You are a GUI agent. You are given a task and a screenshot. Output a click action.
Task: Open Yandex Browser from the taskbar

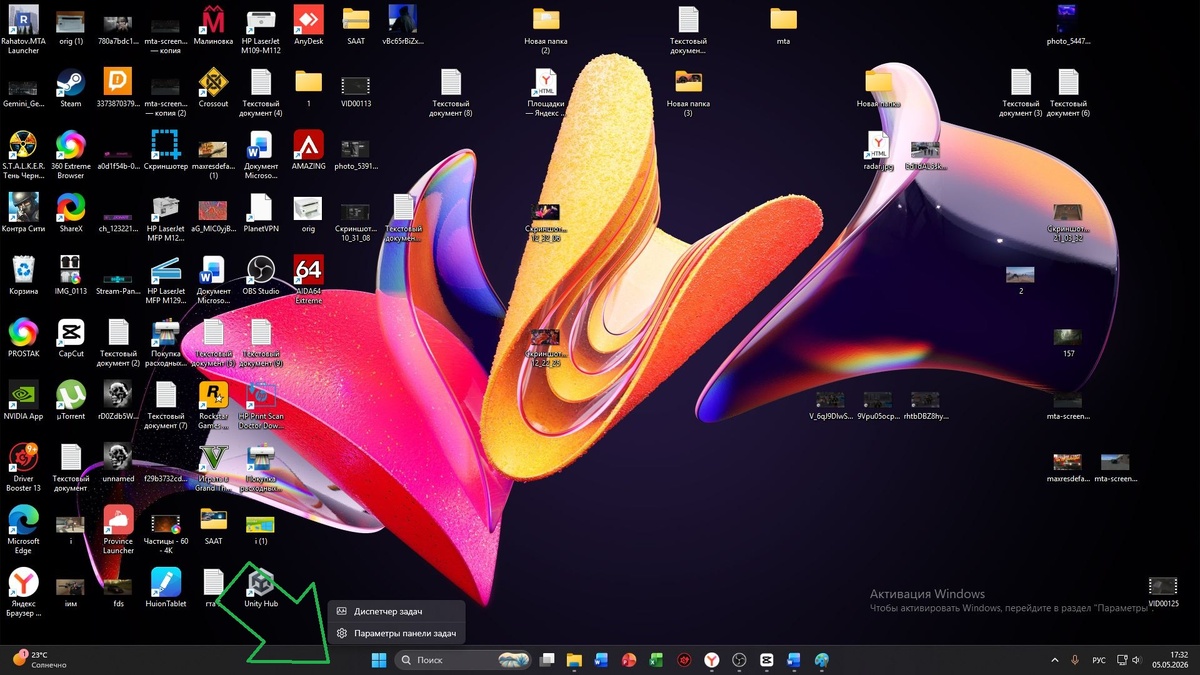click(711, 660)
